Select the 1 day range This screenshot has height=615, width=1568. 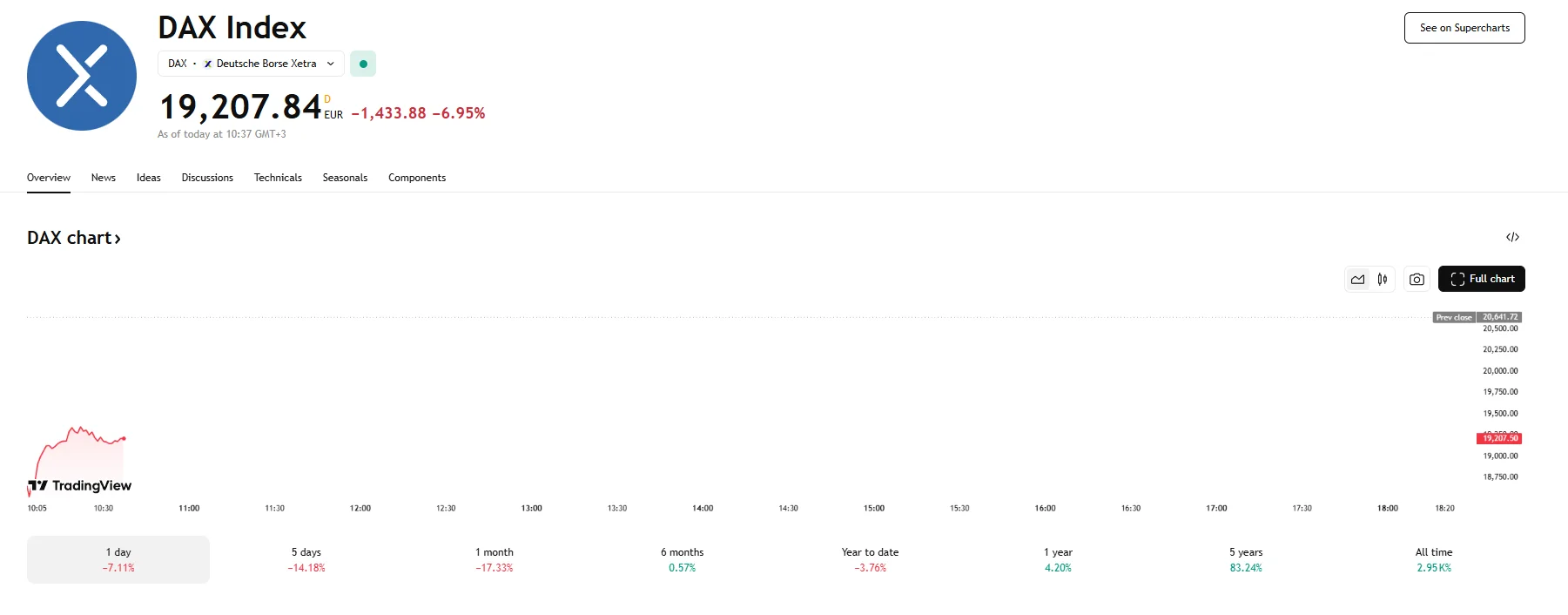(118, 559)
